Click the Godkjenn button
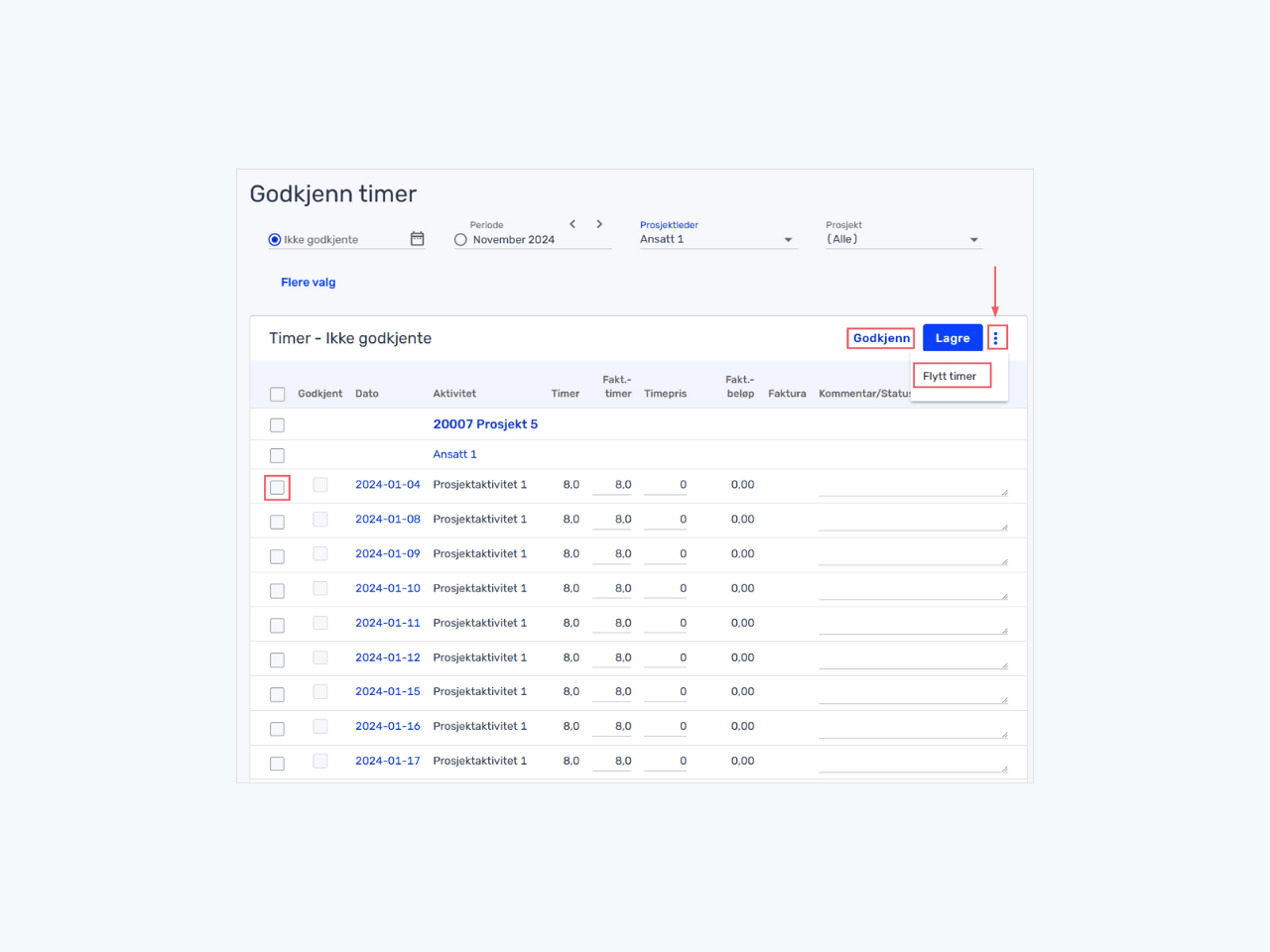 [881, 338]
